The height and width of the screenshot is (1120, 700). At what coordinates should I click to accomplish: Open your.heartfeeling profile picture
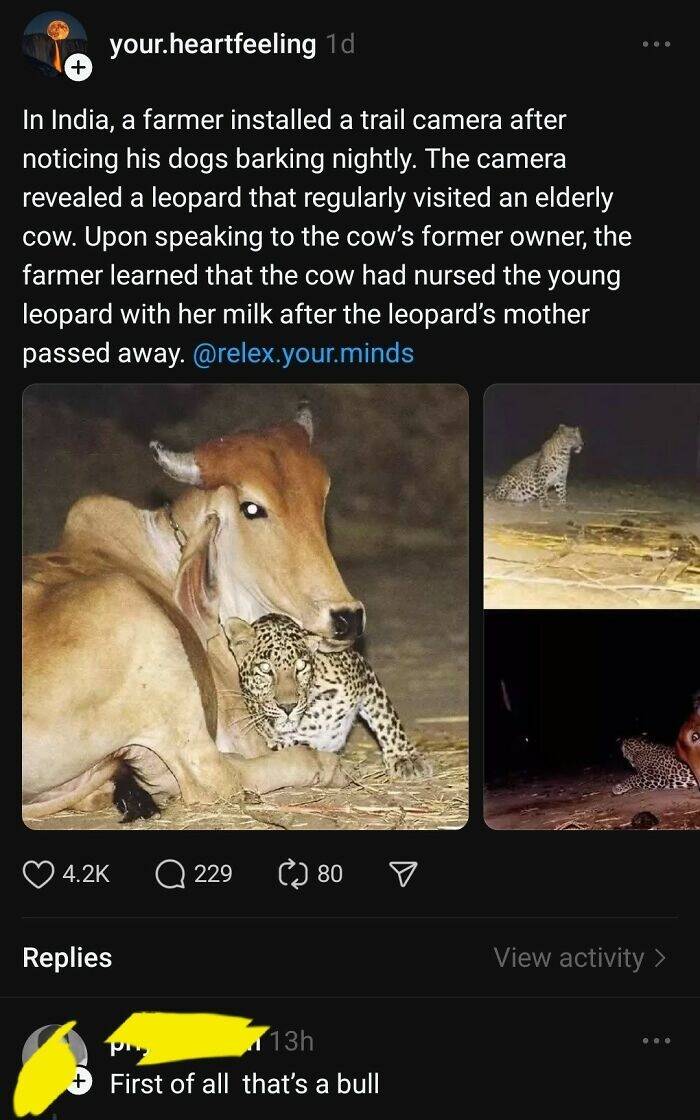coord(53,42)
